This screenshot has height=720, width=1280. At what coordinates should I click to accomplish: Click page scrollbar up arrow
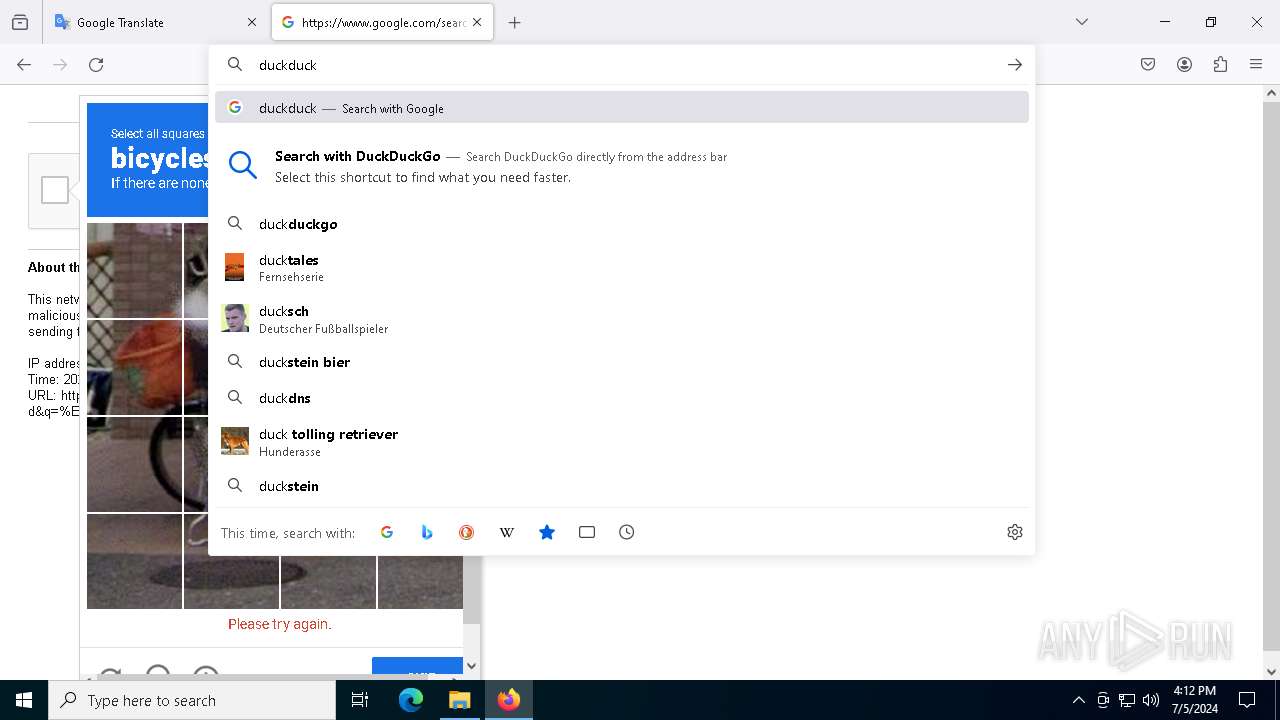click(x=1271, y=93)
